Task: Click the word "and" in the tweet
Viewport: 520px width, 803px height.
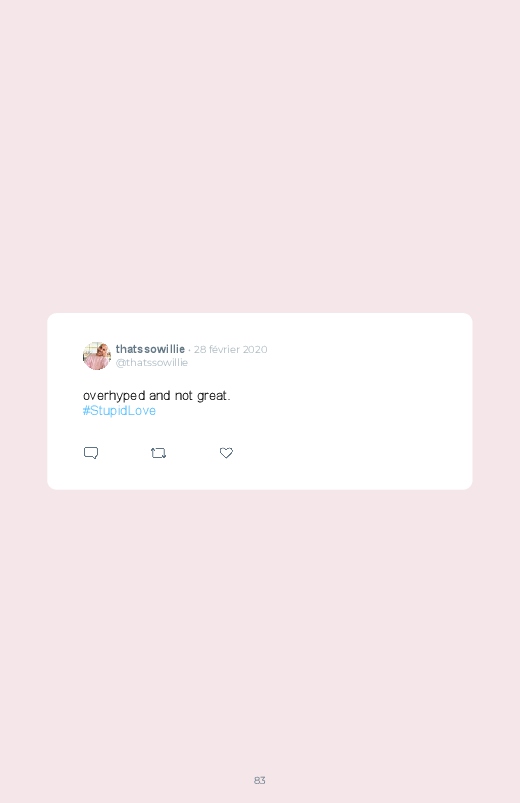Action: (159, 396)
